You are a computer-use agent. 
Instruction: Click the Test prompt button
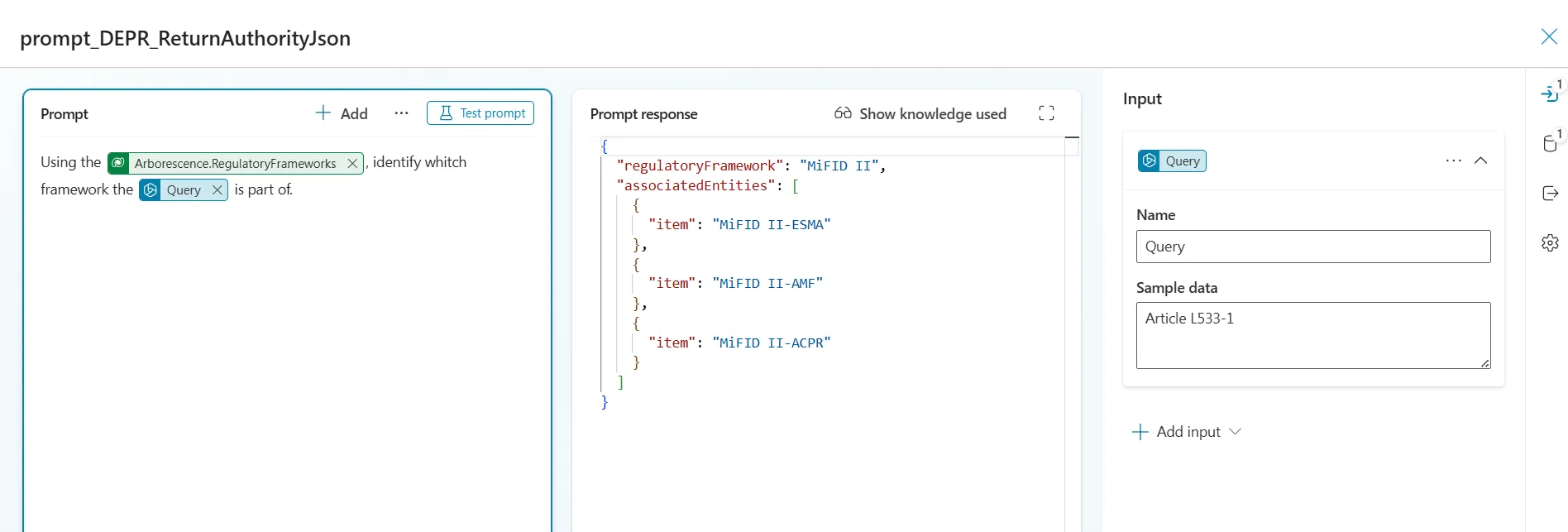tap(480, 113)
